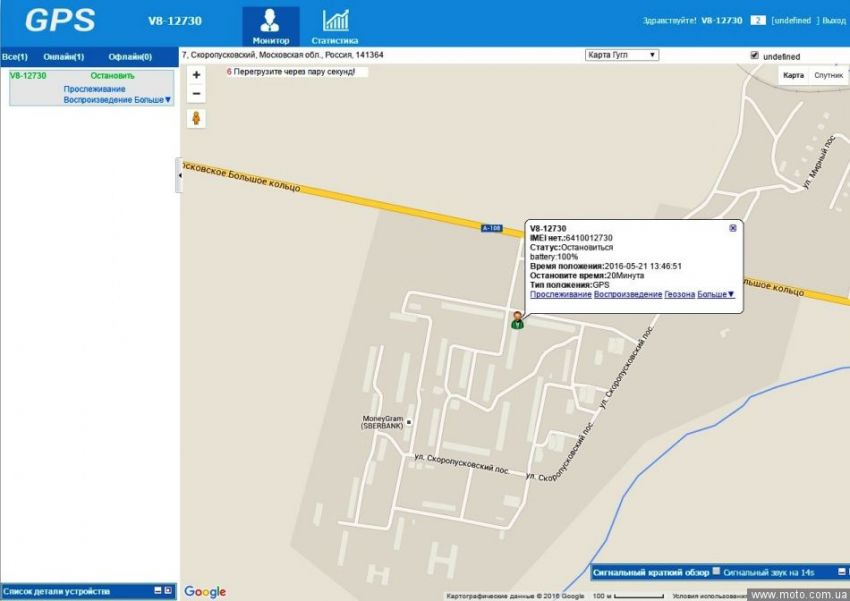Switch to the Офлайн(0) tab
Viewport: 850px width, 601px height.
point(130,57)
